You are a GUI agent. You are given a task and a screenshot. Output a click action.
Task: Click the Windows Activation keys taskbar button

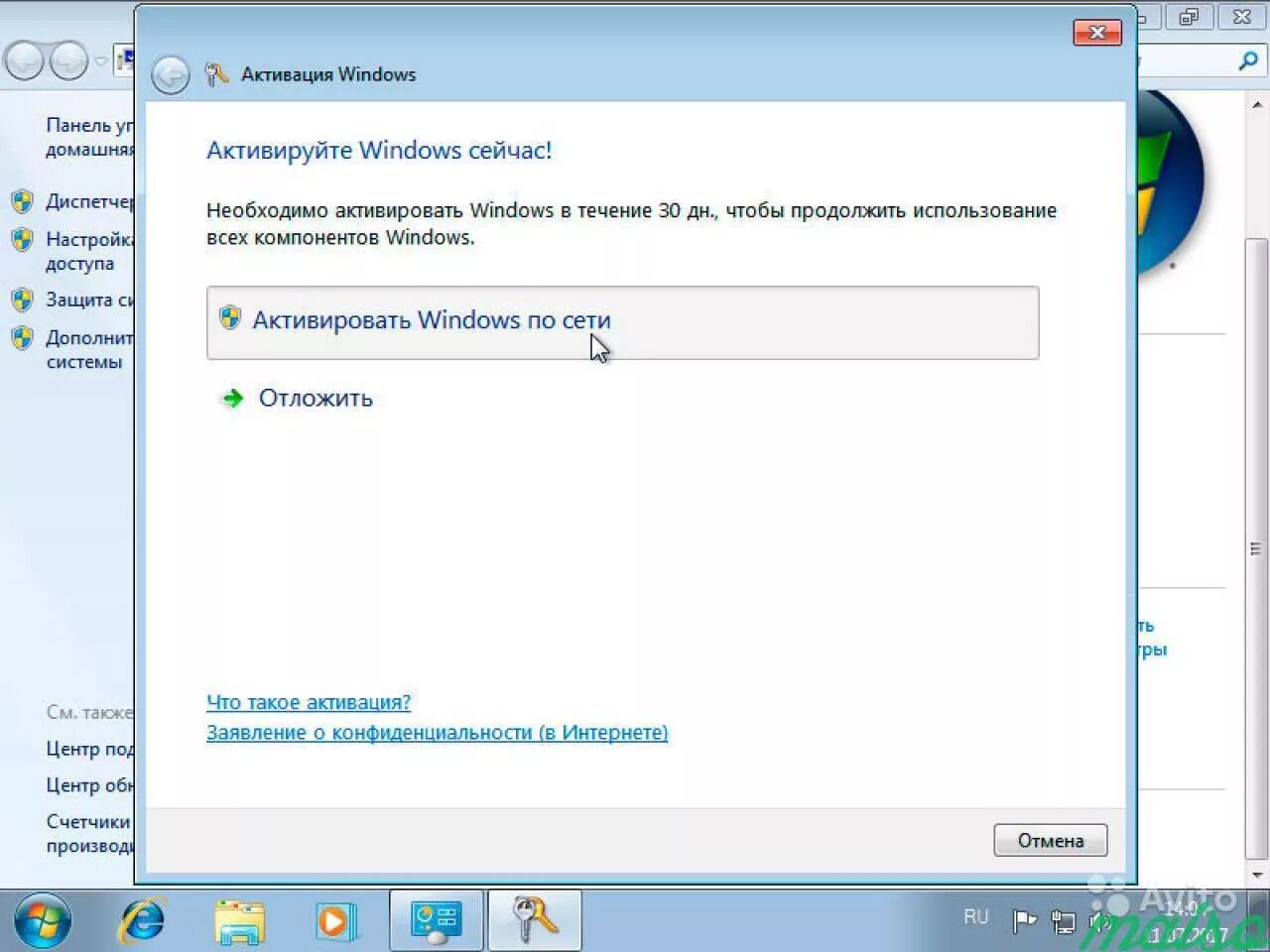coord(534,920)
